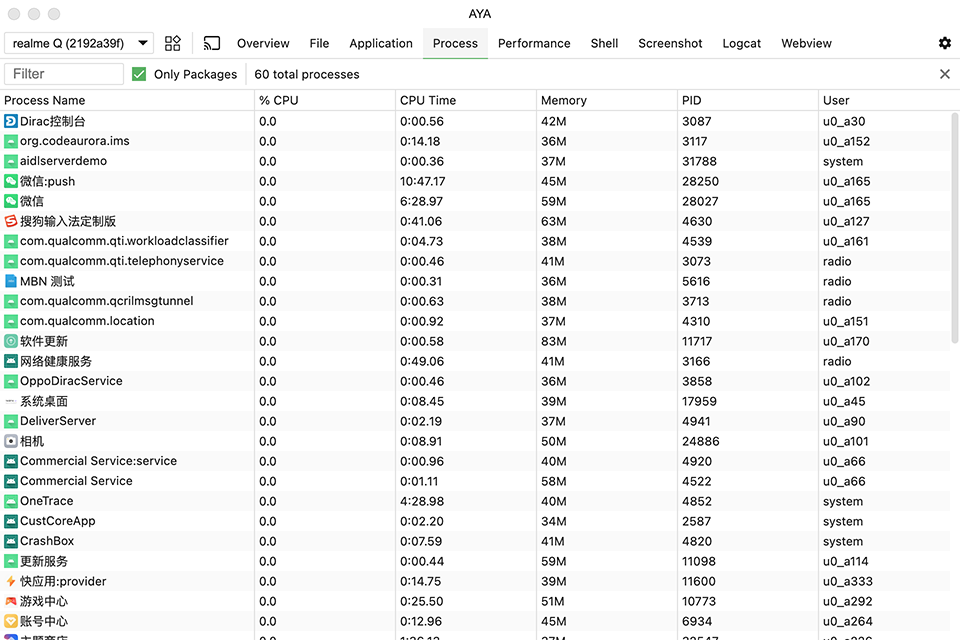Image resolution: width=960 pixels, height=640 pixels.
Task: Sort by CPU Time column header
Action: tap(466, 100)
